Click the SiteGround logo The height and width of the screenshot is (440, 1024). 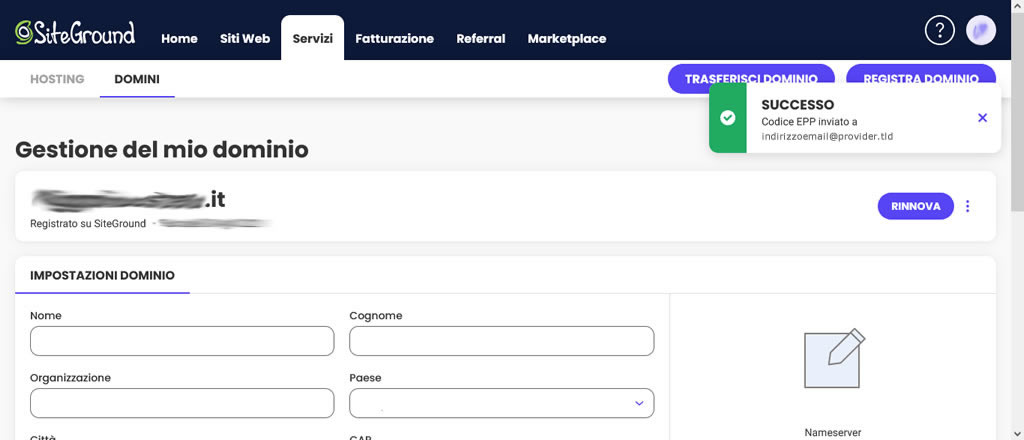75,32
